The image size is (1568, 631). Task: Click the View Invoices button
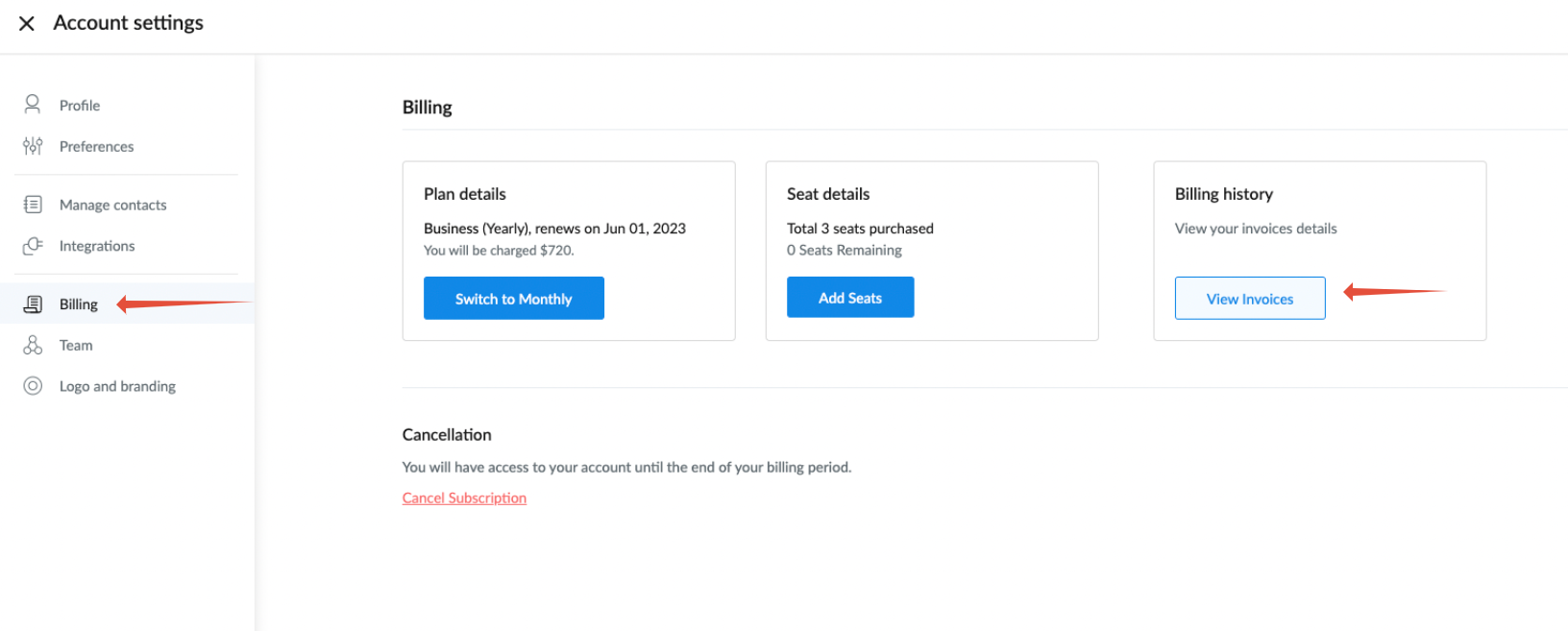[x=1250, y=299]
